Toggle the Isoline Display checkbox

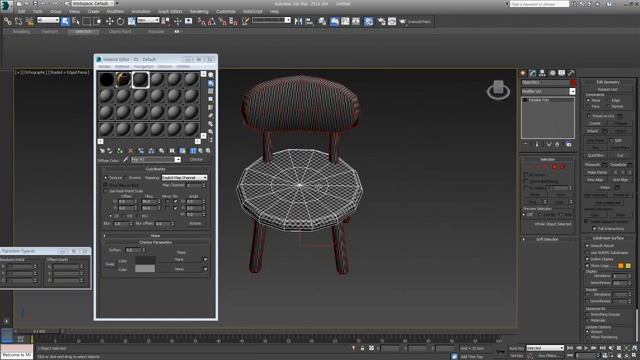coord(587,259)
